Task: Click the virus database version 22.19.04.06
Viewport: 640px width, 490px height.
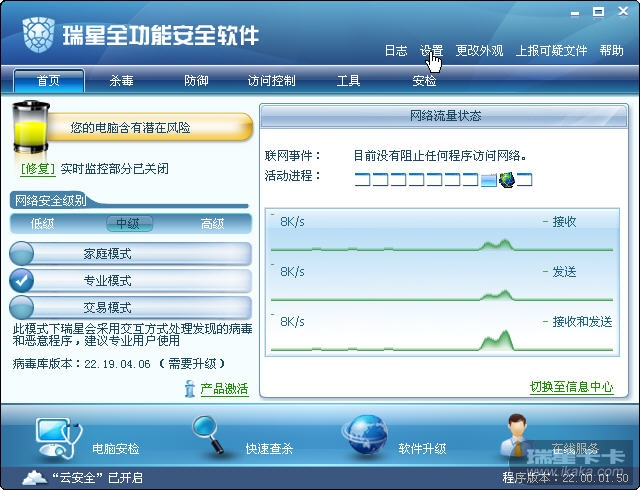Action: (x=117, y=364)
